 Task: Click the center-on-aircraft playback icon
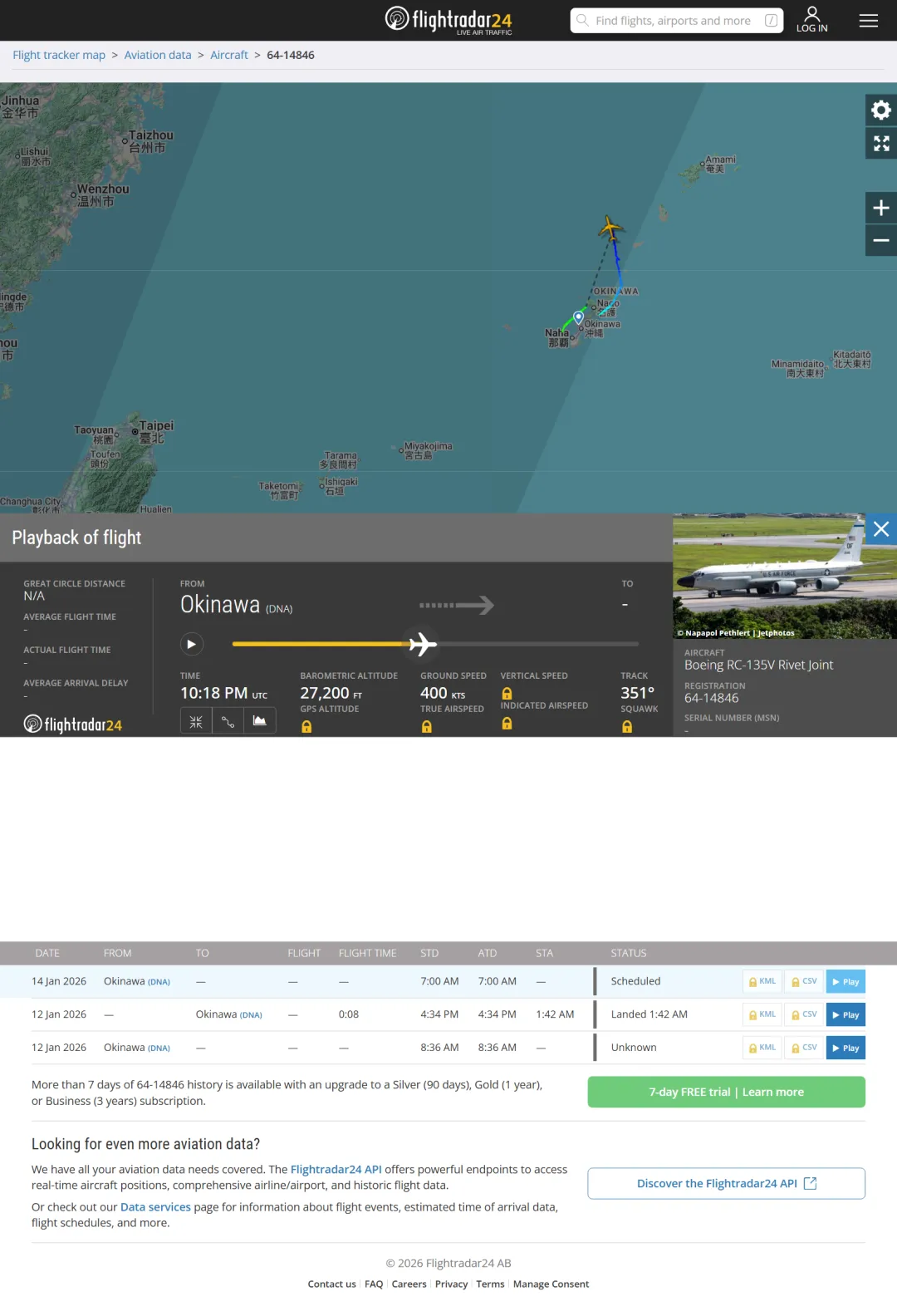click(196, 721)
